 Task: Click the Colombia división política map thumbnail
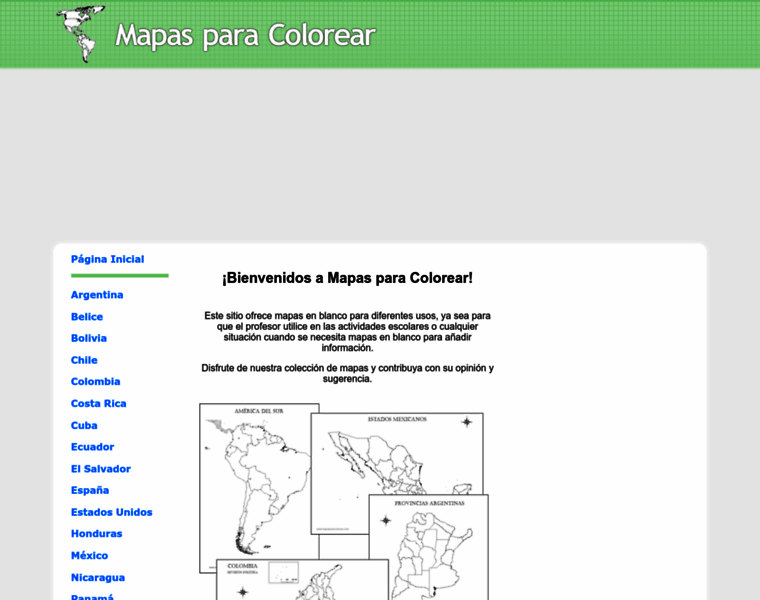click(x=302, y=580)
